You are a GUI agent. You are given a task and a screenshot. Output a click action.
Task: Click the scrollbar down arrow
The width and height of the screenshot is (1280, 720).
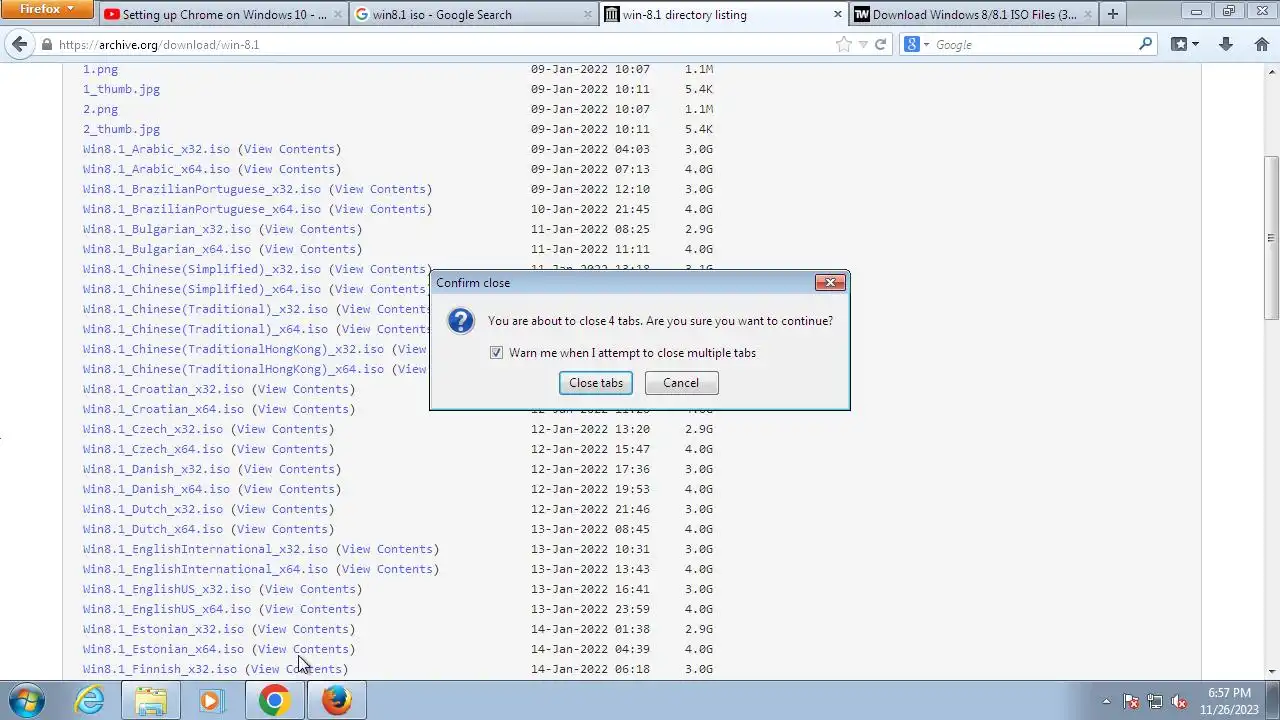coord(1271,671)
